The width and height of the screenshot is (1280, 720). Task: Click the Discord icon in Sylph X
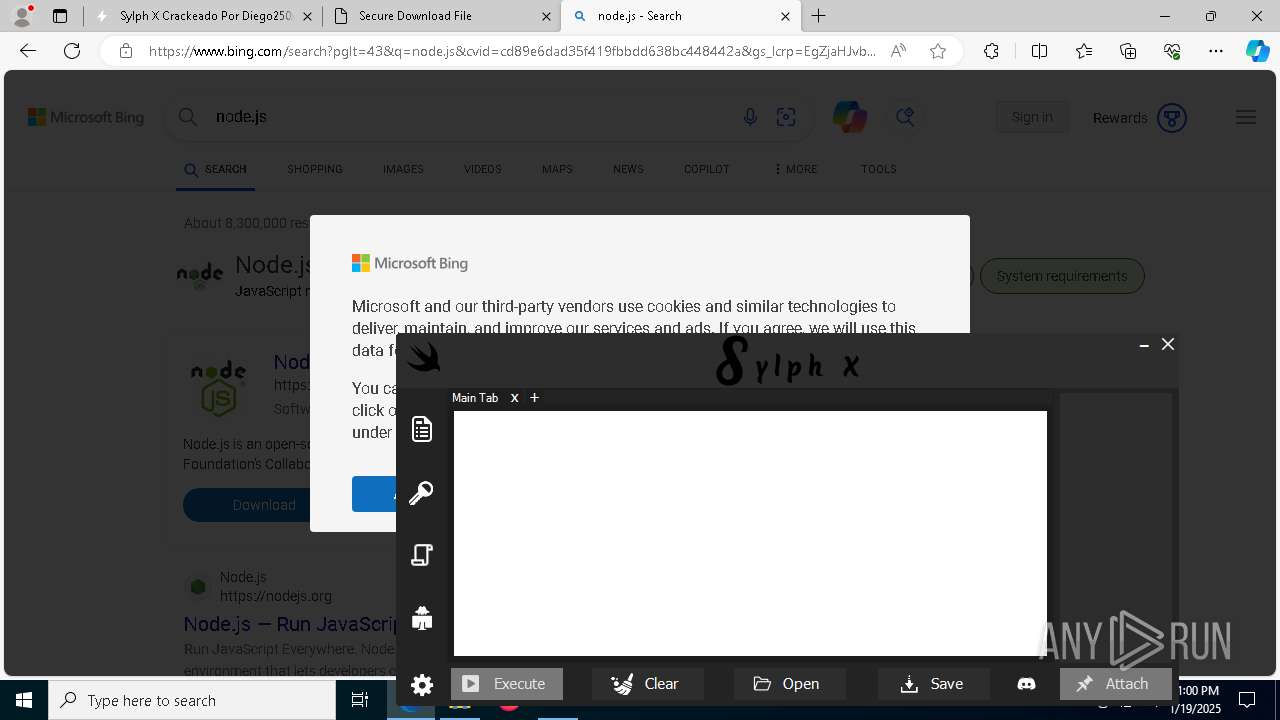coord(1026,684)
